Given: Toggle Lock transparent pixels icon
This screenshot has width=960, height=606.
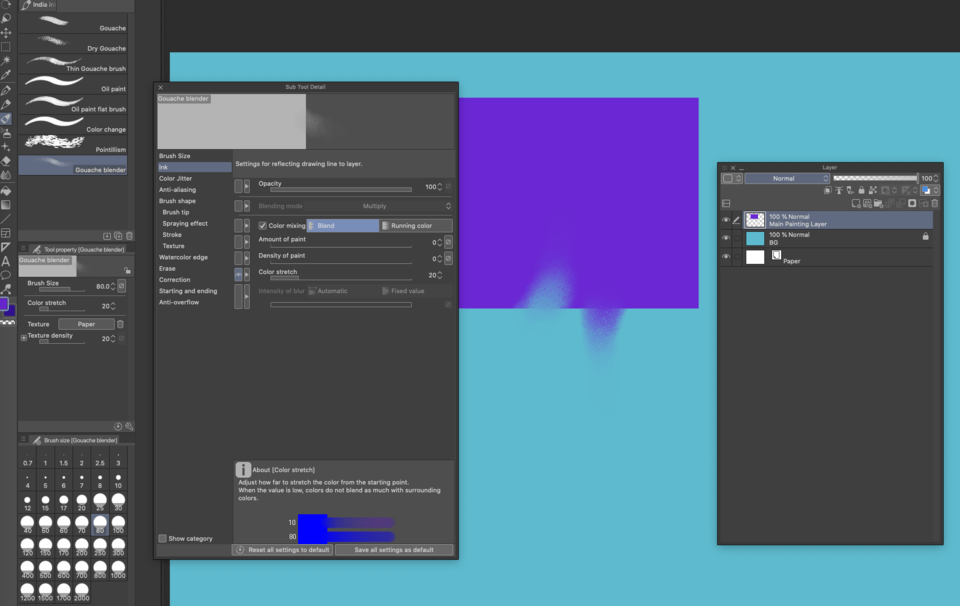Looking at the screenshot, I should [873, 190].
